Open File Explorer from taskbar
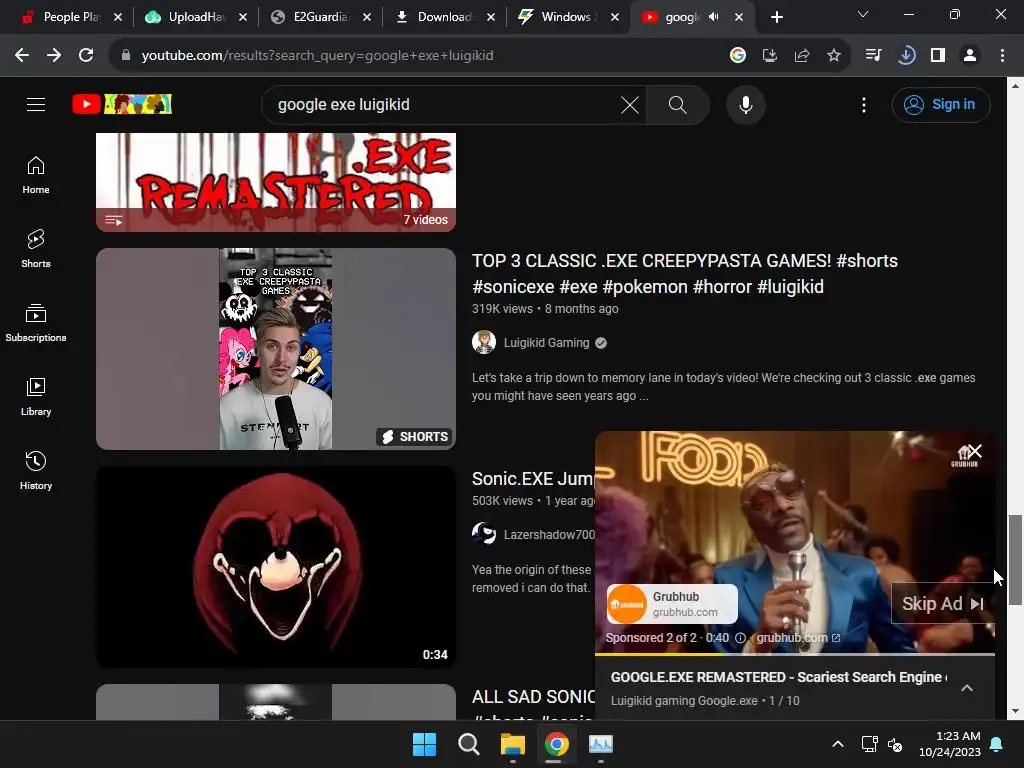Screen dimensions: 1024x768 click(513, 744)
